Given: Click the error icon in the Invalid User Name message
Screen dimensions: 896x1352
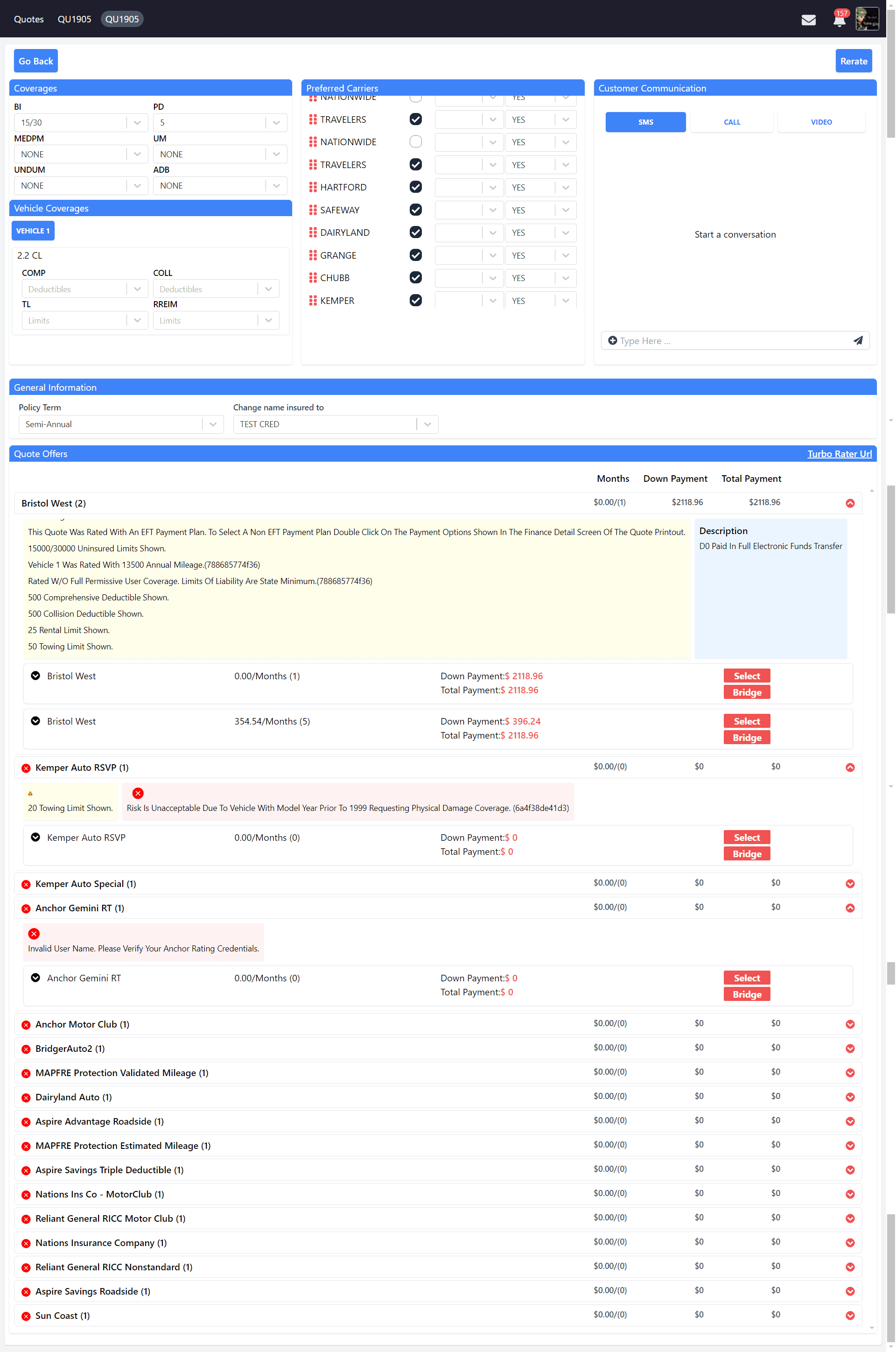Looking at the screenshot, I should (34, 934).
